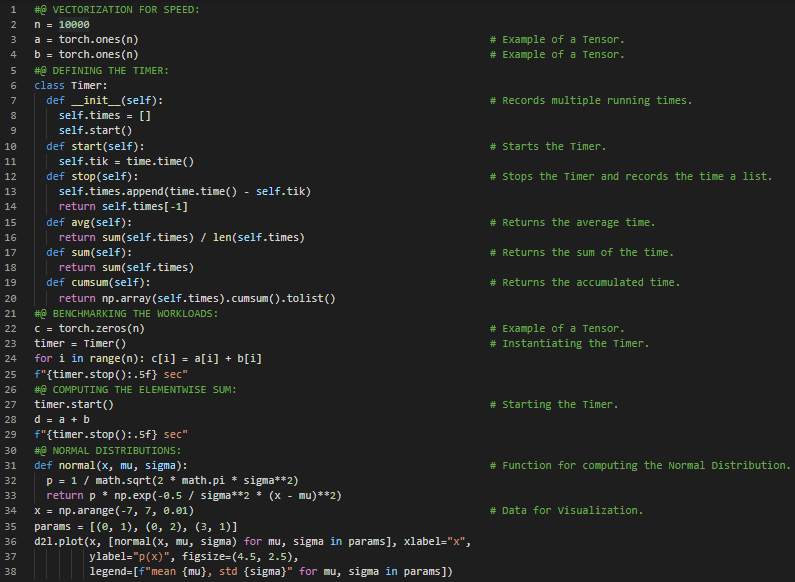
Task: Click line number 36 in the gutter
Action: (13, 541)
